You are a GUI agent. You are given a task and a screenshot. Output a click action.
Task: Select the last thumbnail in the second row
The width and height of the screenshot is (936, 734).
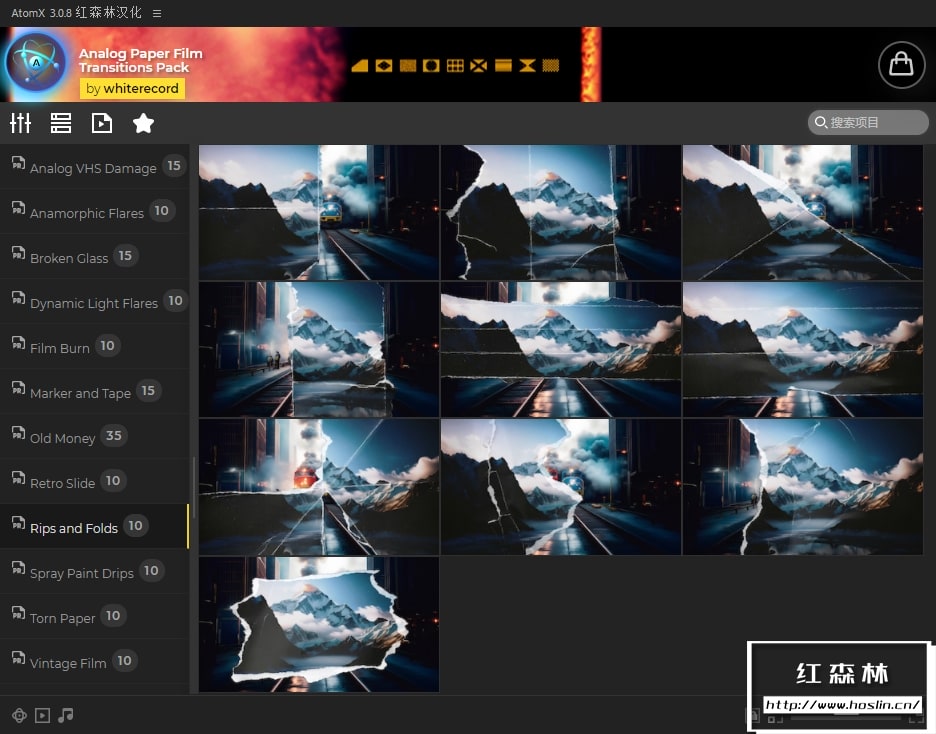[803, 349]
